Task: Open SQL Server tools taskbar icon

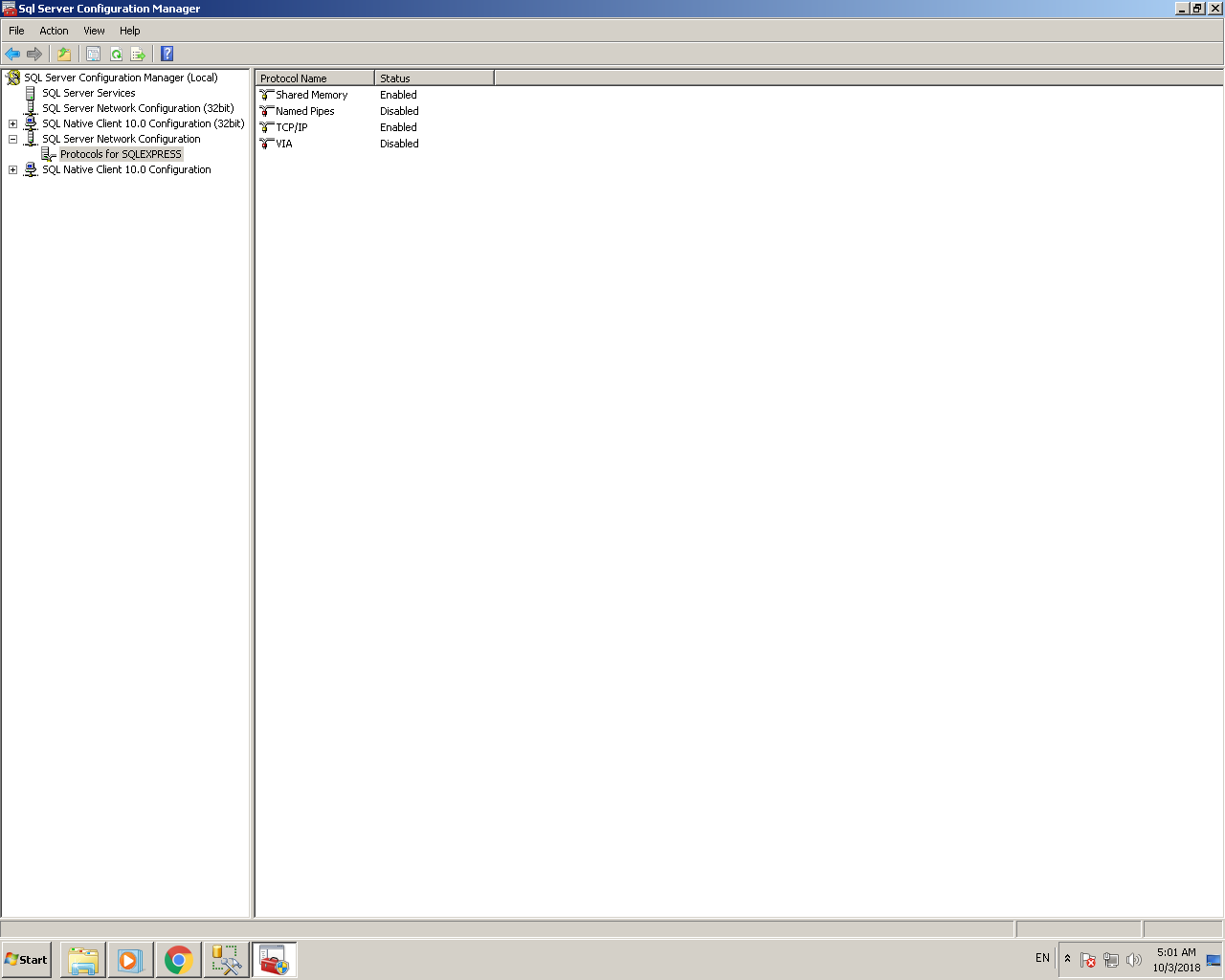Action: [x=226, y=960]
